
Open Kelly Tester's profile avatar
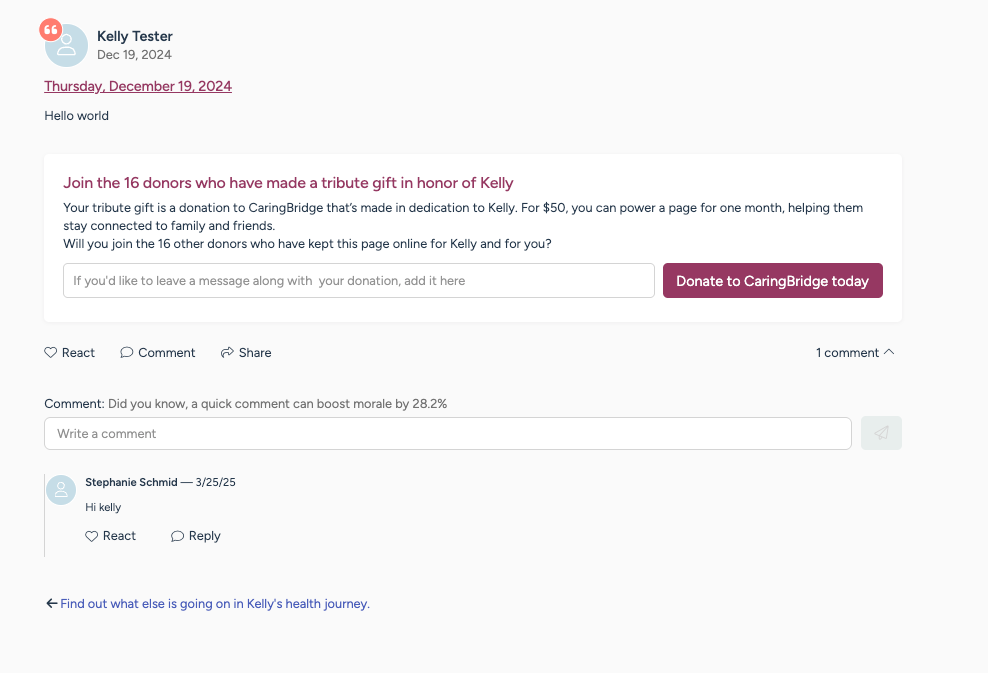pos(66,45)
